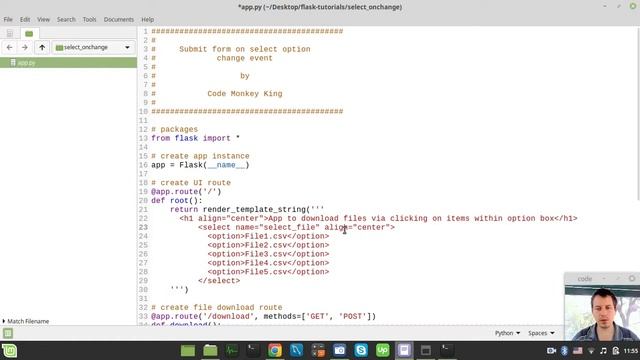Open the Search menu
The image size is (640, 360).
tap(66, 19)
